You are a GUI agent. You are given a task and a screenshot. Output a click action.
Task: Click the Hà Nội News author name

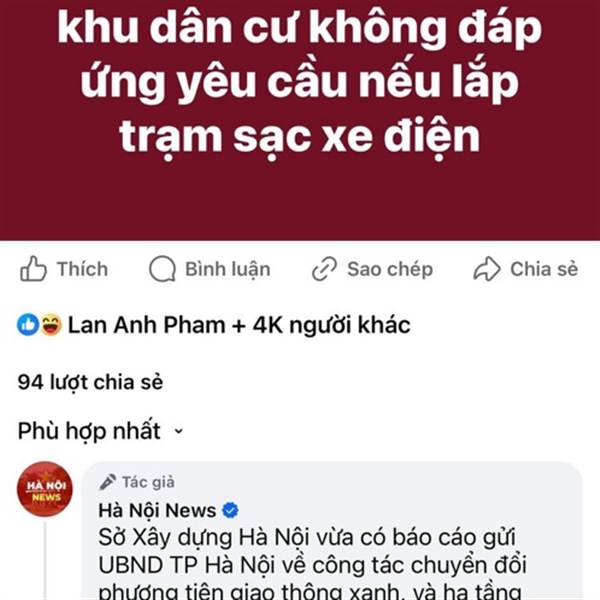pyautogui.click(x=157, y=510)
